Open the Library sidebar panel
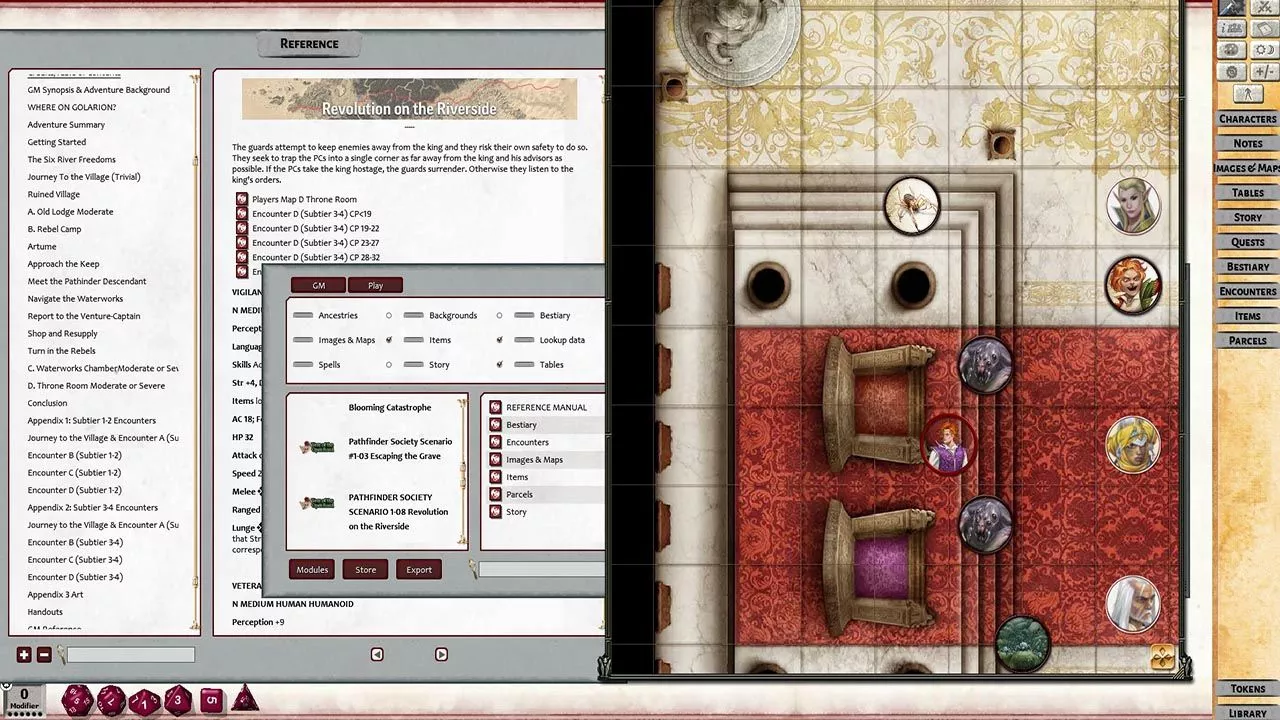 pyautogui.click(x=1247, y=713)
